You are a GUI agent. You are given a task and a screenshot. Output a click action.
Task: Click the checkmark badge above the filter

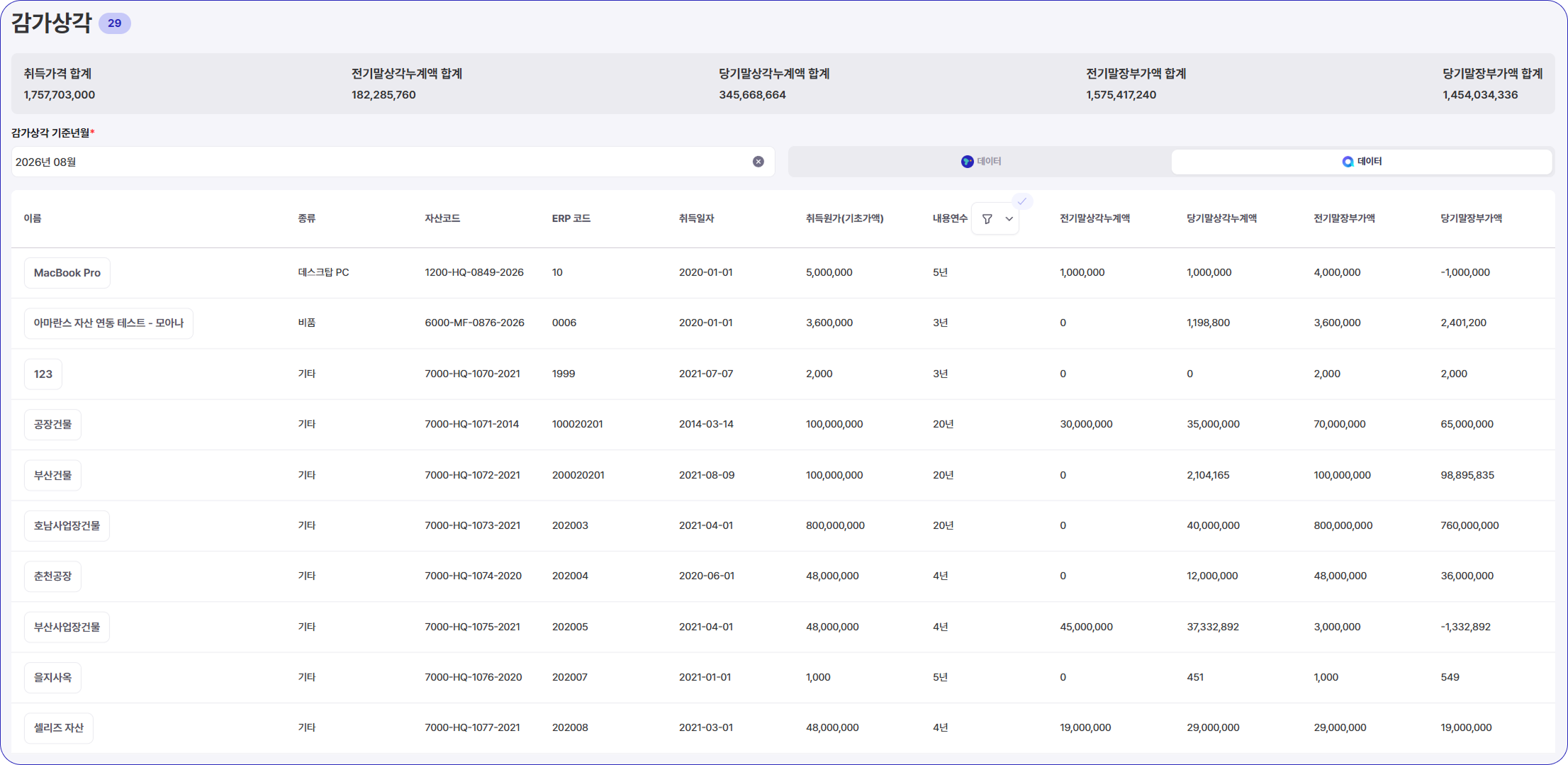click(x=1021, y=201)
